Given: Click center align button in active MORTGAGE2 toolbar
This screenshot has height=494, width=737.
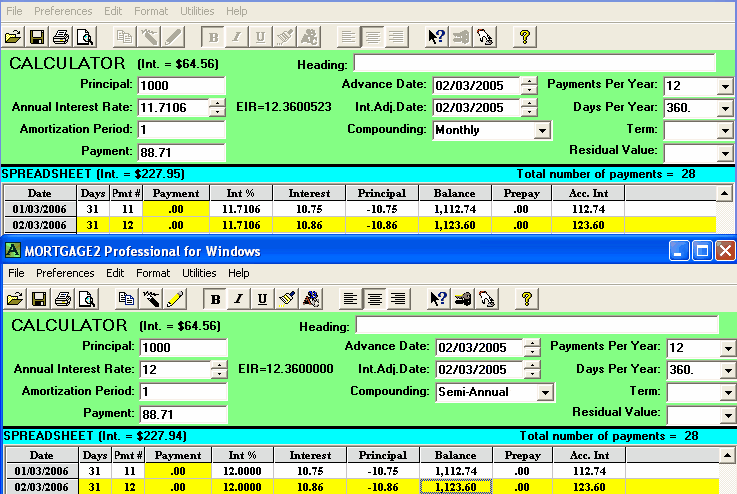Looking at the screenshot, I should tap(374, 298).
